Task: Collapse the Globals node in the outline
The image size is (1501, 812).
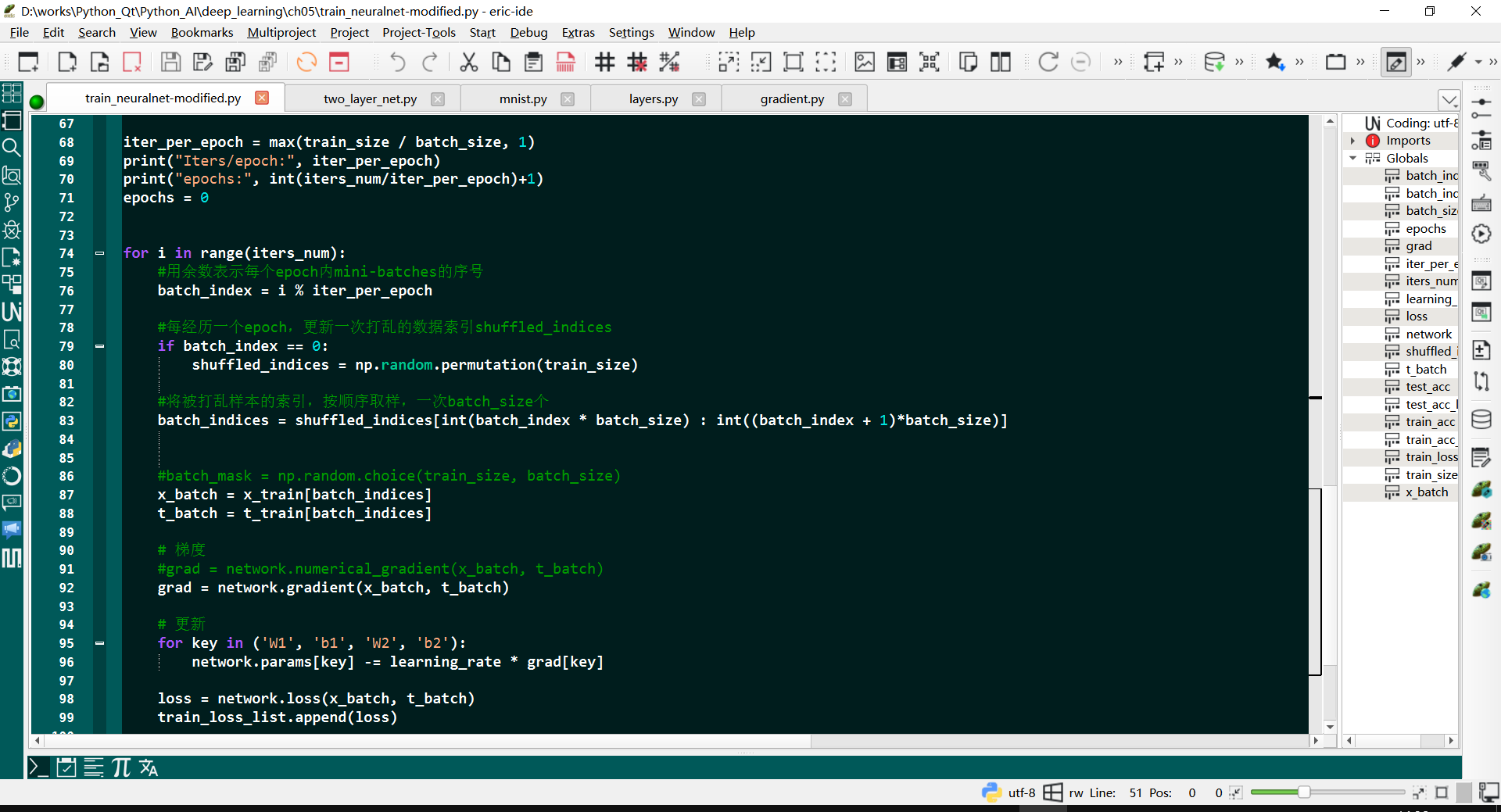Action: [1352, 158]
